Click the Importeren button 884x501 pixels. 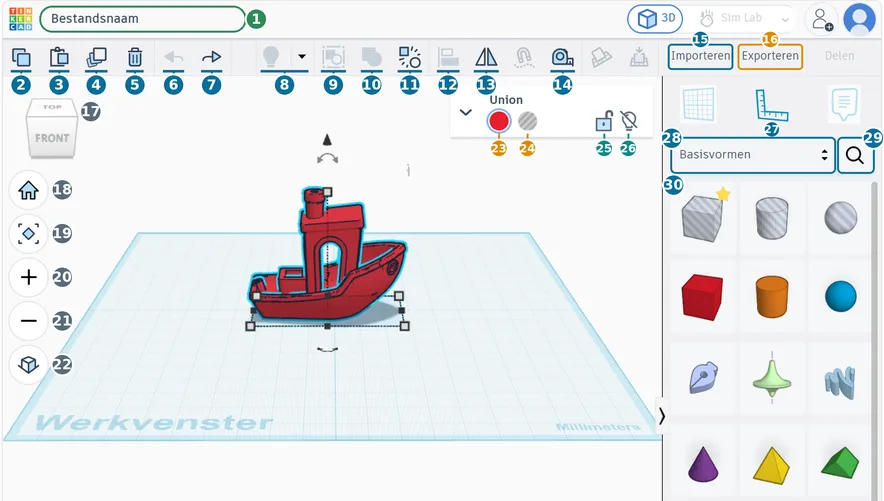click(700, 56)
